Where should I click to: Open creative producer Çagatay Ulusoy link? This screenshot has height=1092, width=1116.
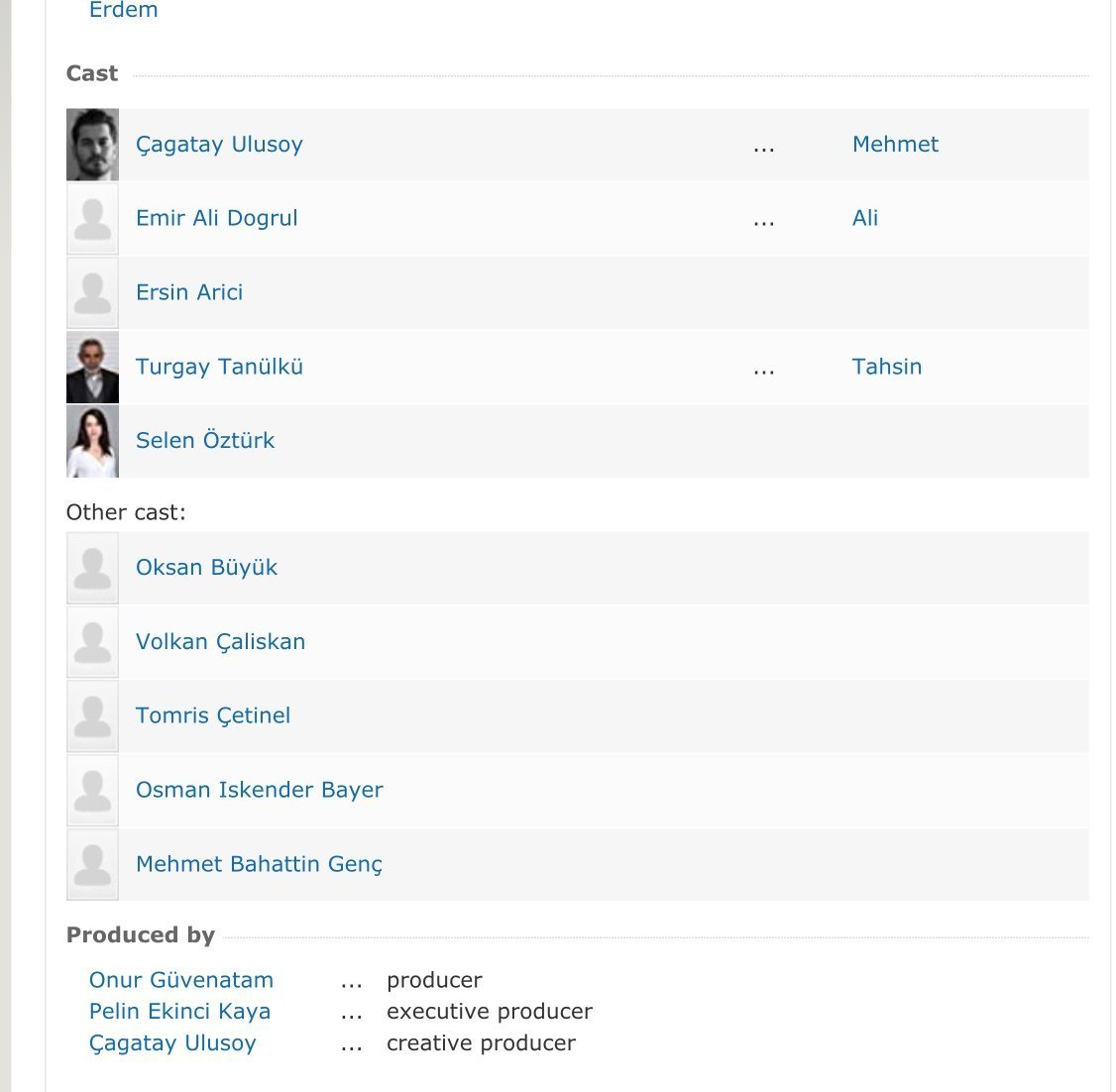pos(172,1043)
